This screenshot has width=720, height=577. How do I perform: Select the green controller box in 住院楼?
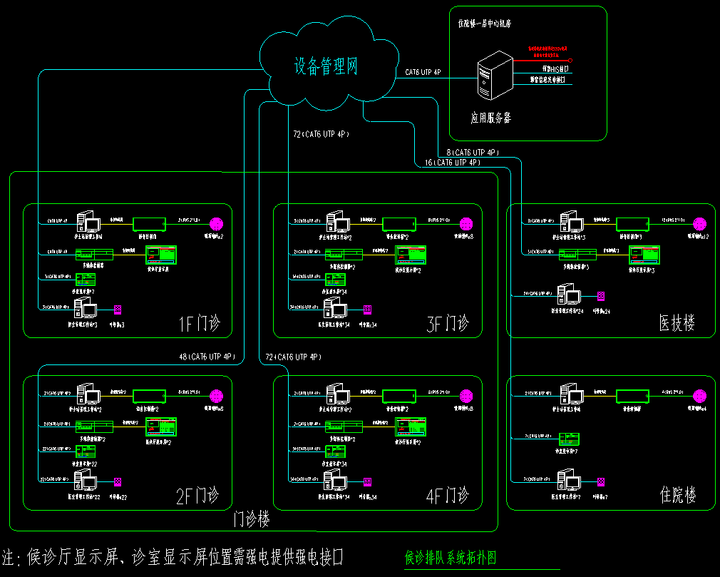tap(632, 396)
